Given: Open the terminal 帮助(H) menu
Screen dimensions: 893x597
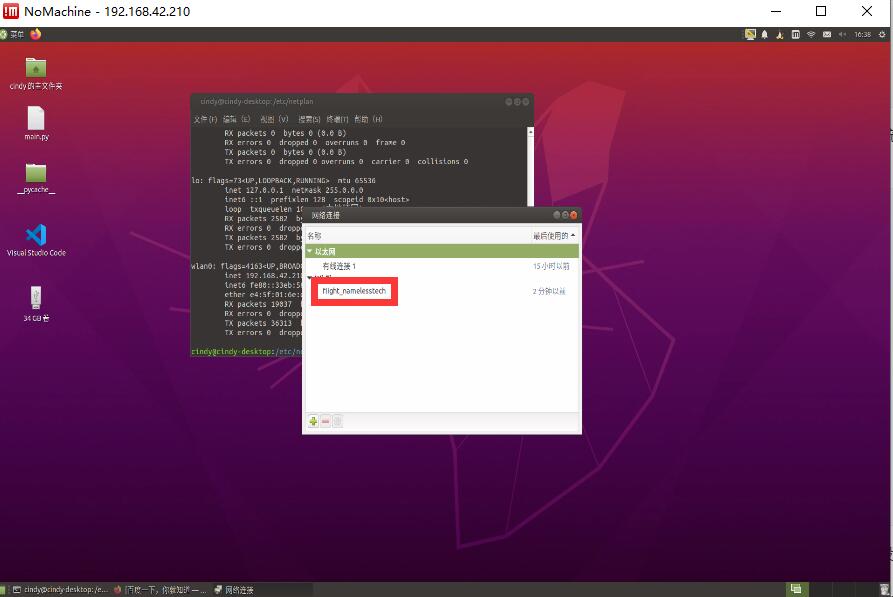Looking at the screenshot, I should pos(368,119).
